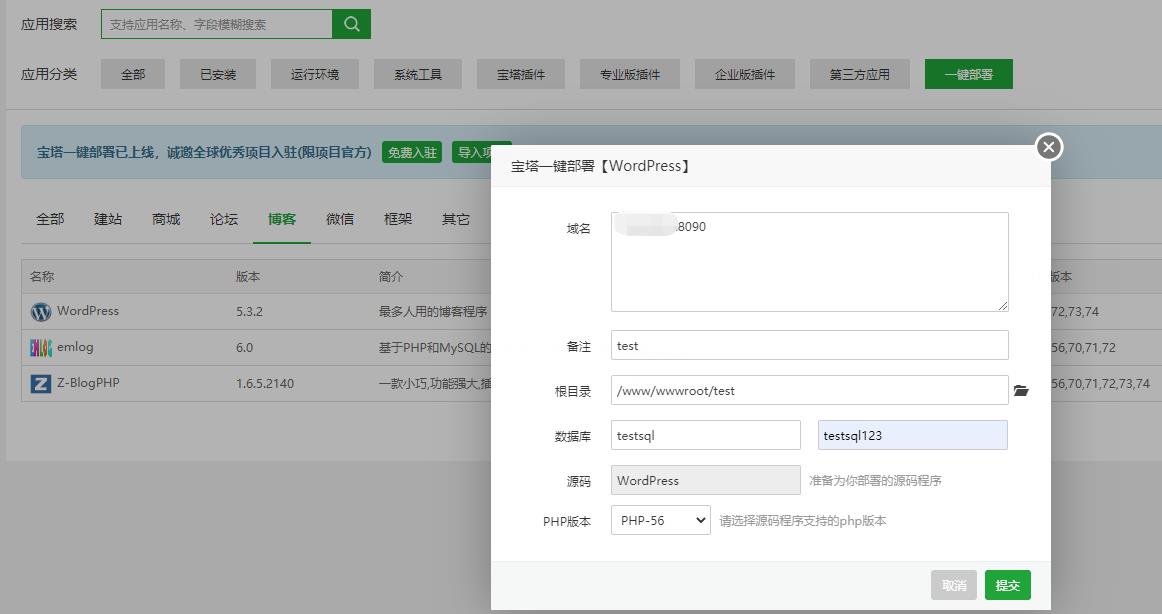Click the emlog logo icon
The width and height of the screenshot is (1162, 614).
[41, 347]
